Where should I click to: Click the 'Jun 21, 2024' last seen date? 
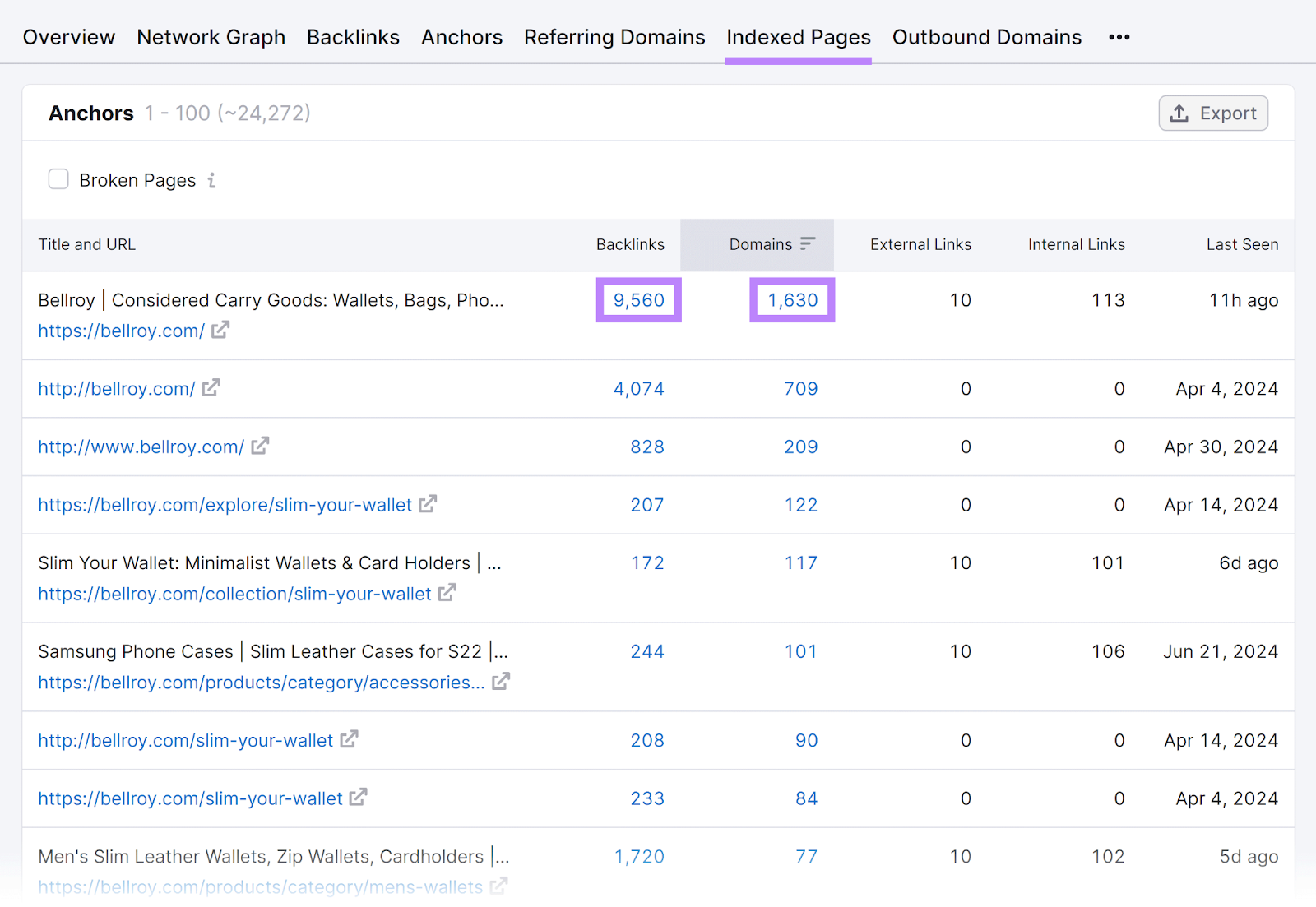[1221, 651]
